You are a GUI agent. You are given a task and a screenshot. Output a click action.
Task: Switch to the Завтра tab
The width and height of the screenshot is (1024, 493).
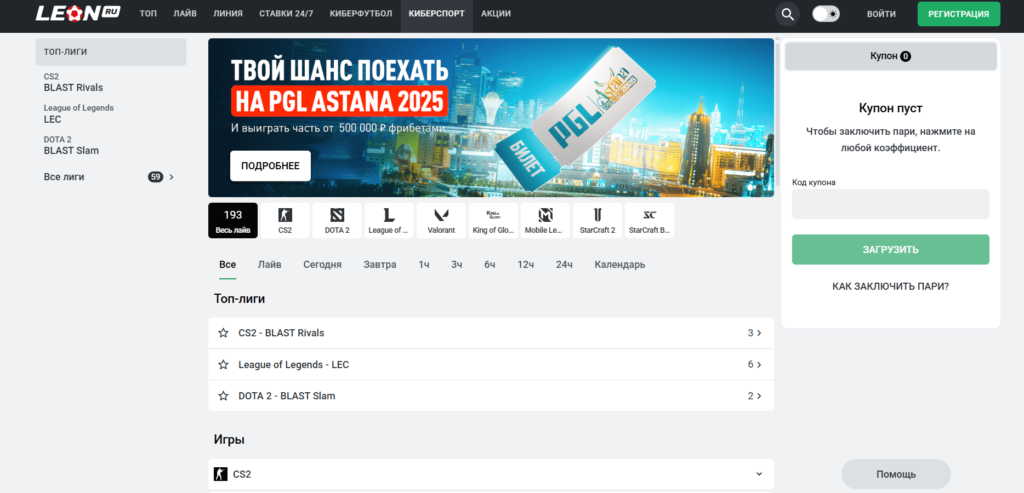(380, 264)
